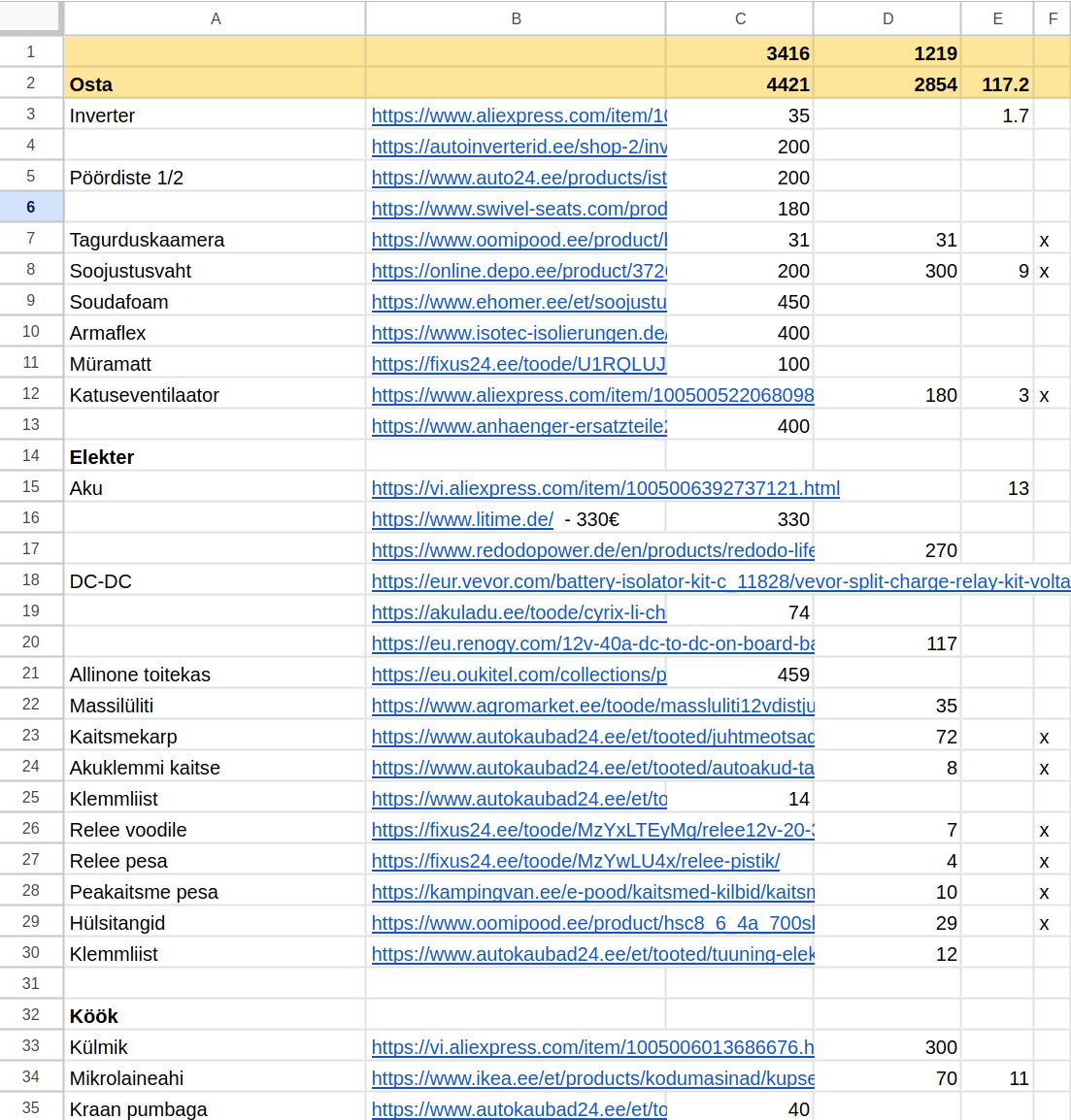Select the Elekter section heading cell
The width and height of the screenshot is (1071, 1120).
click(x=215, y=457)
